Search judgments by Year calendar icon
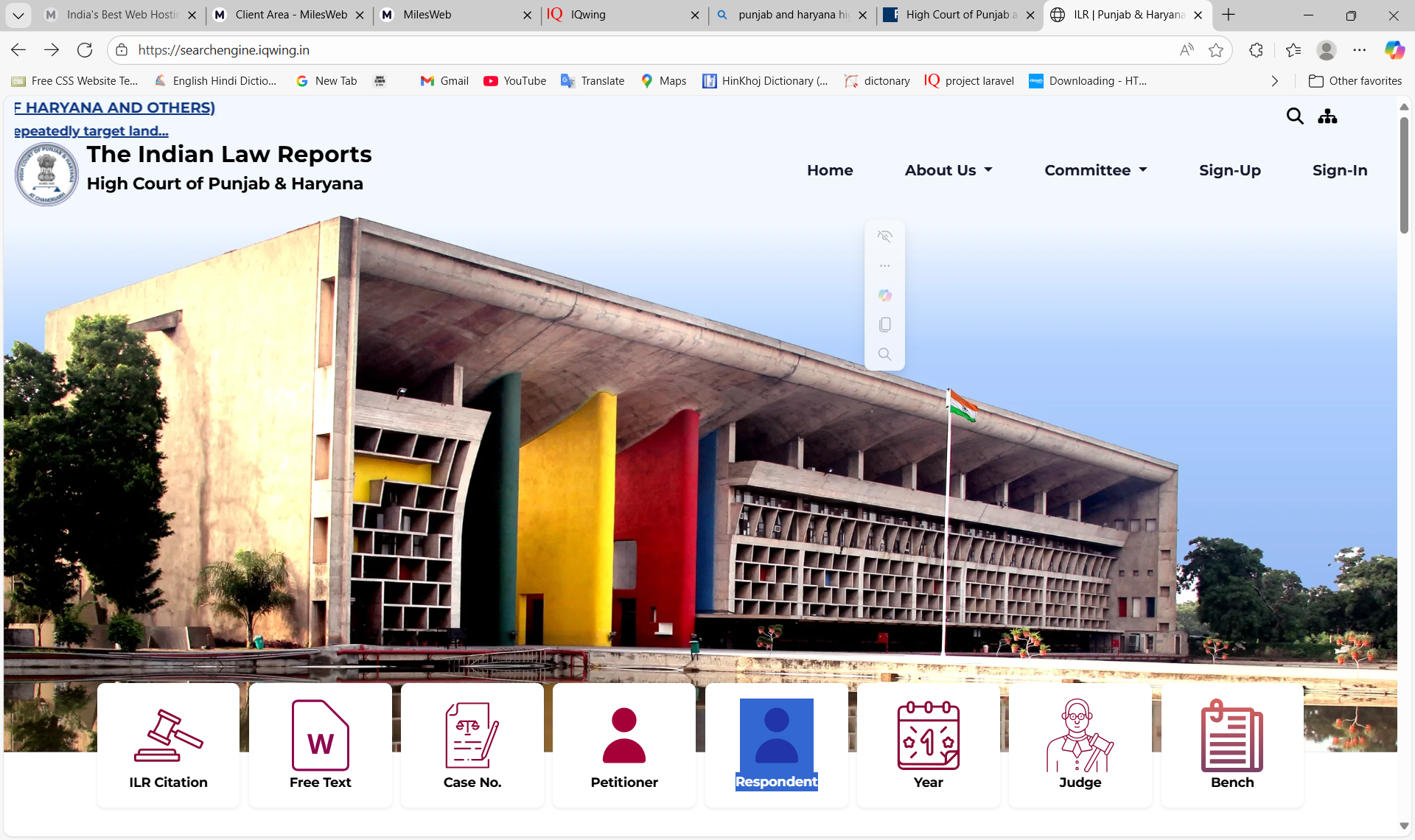1415x840 pixels. point(927,745)
